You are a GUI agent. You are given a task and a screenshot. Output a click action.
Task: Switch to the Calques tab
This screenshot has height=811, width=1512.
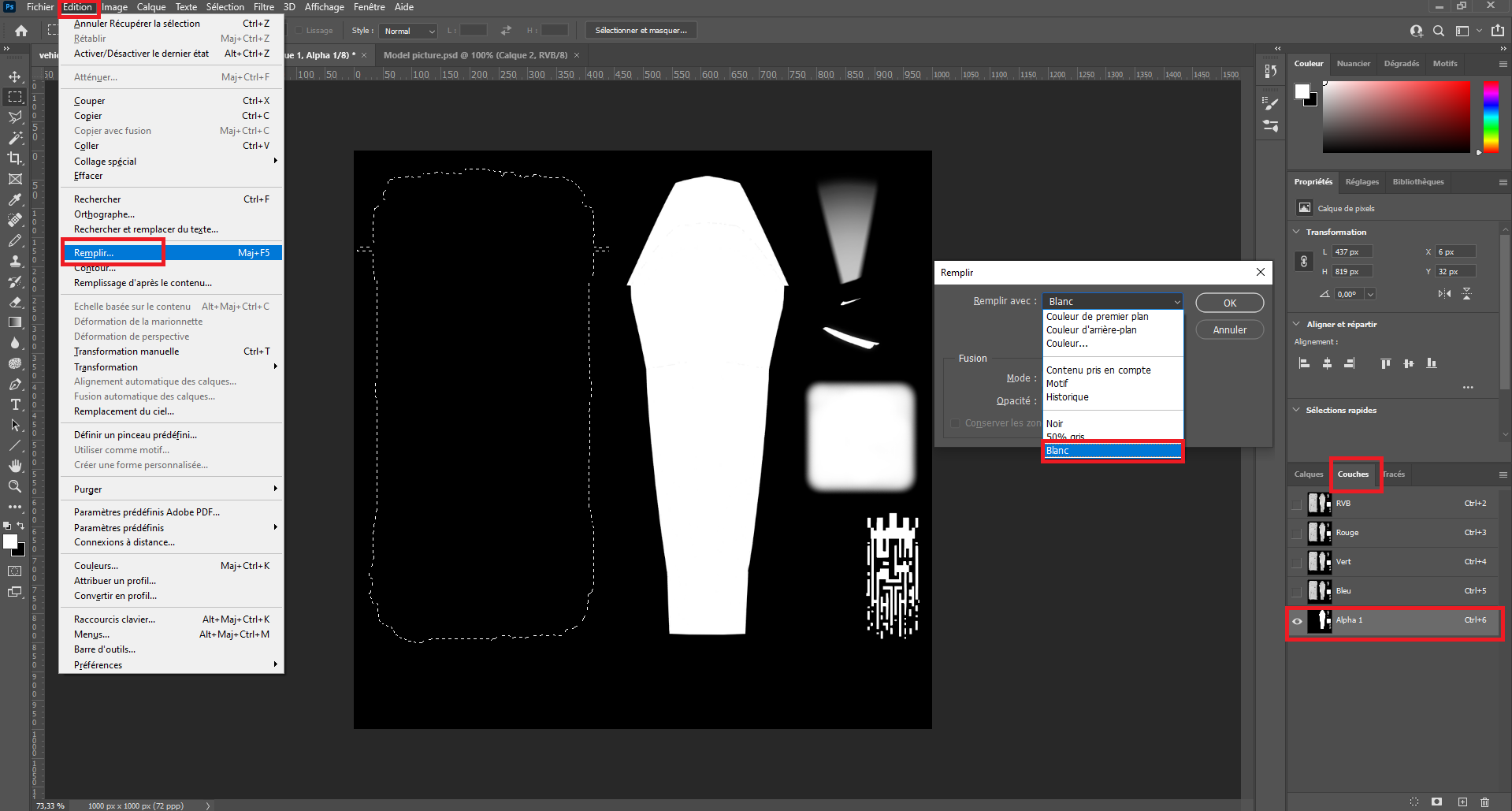(x=1308, y=474)
